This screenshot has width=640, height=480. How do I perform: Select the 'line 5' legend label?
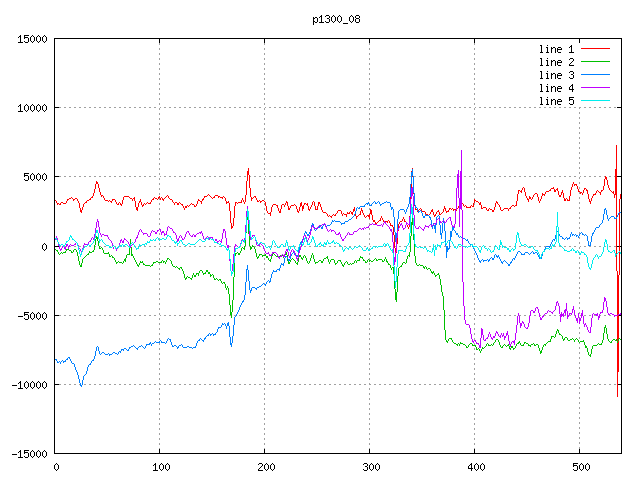pyautogui.click(x=556, y=101)
